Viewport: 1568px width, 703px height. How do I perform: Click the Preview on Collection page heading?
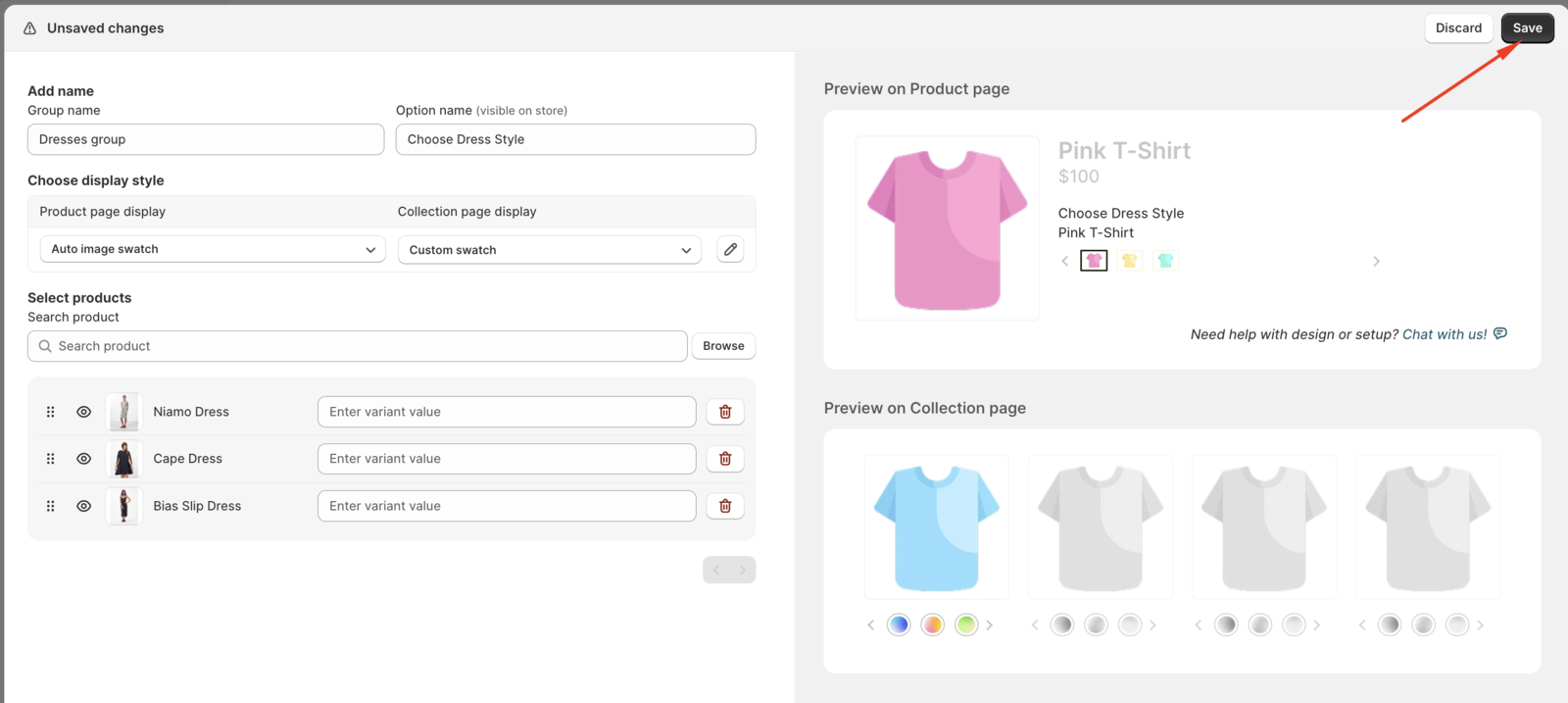point(925,408)
